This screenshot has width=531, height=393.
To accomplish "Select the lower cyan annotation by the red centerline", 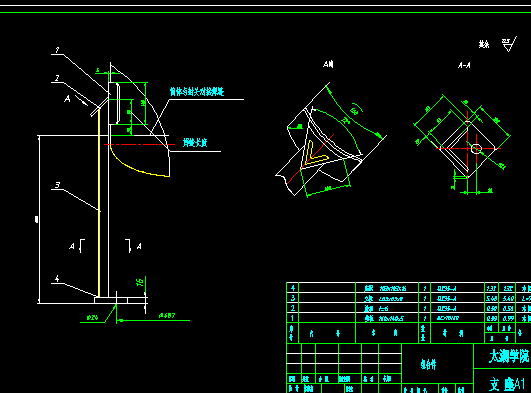I will coord(195,143).
